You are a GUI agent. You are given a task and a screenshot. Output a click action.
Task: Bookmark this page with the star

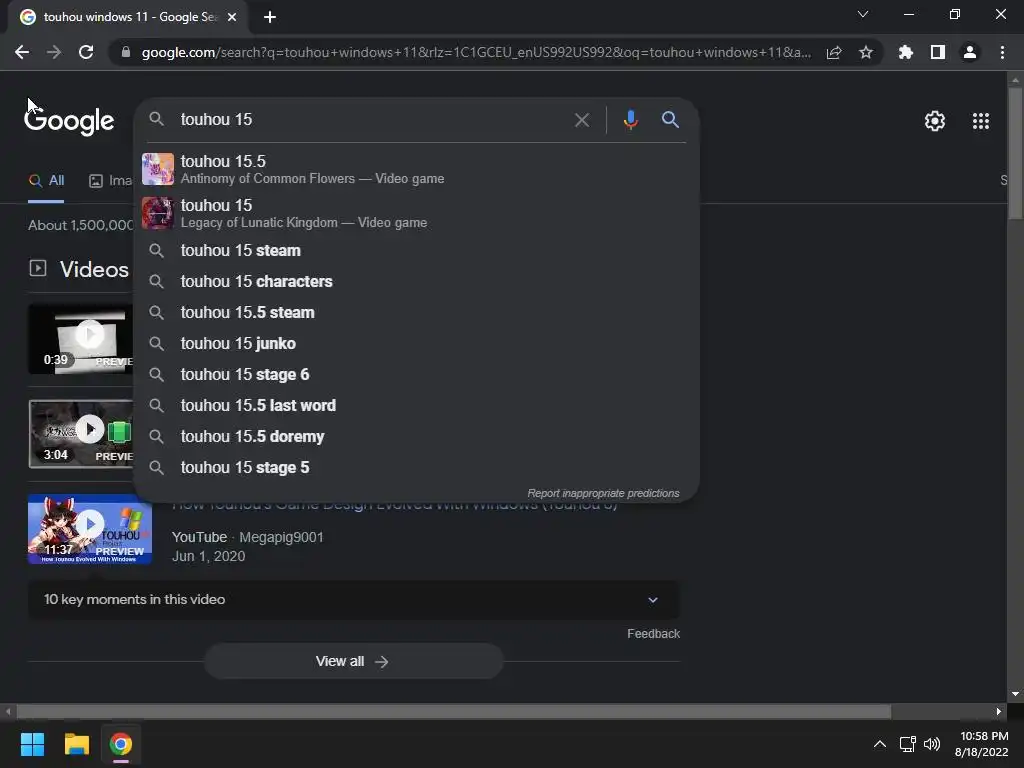pyautogui.click(x=866, y=52)
